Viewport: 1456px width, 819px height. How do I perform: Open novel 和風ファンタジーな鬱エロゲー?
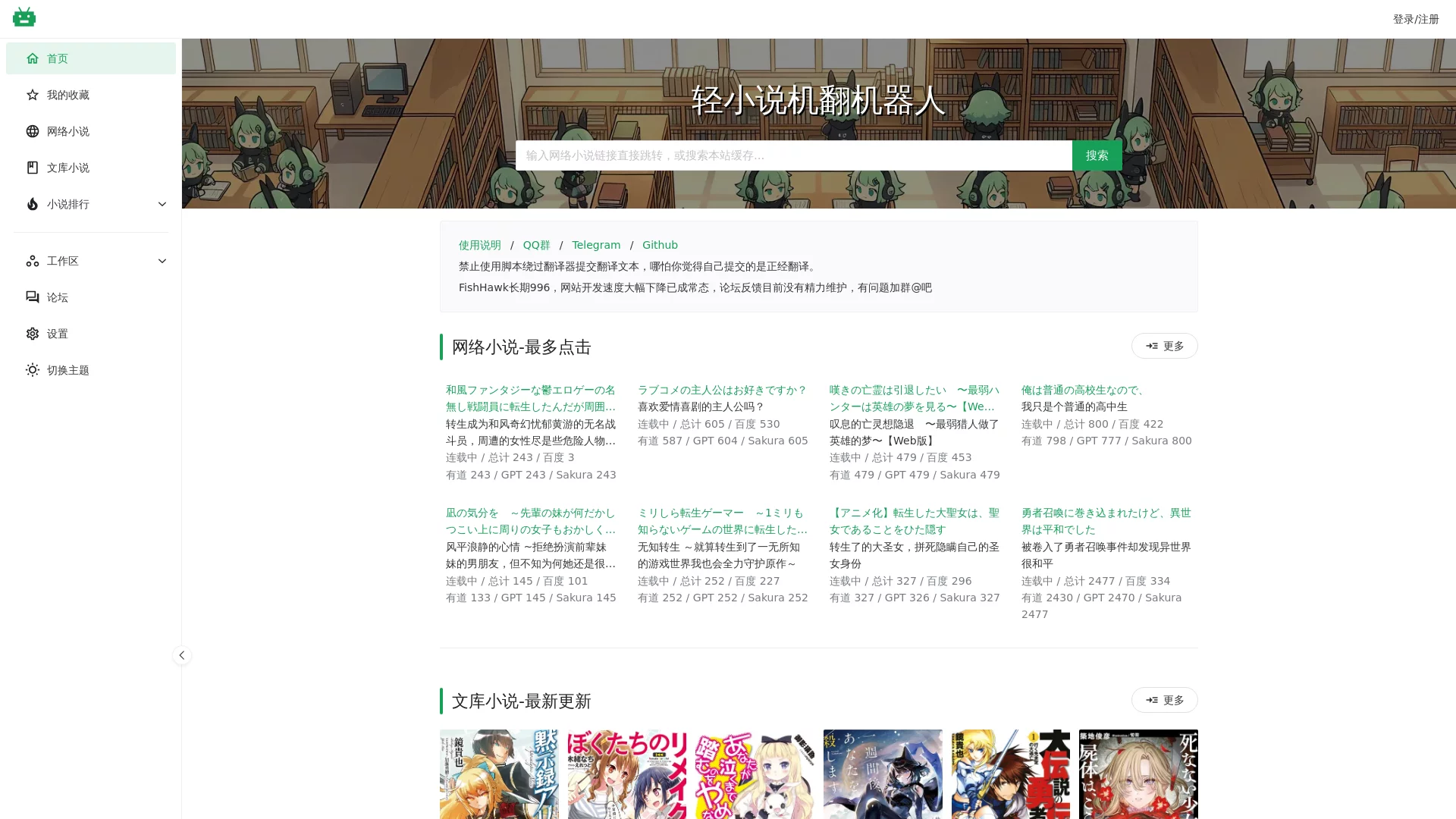pos(531,398)
